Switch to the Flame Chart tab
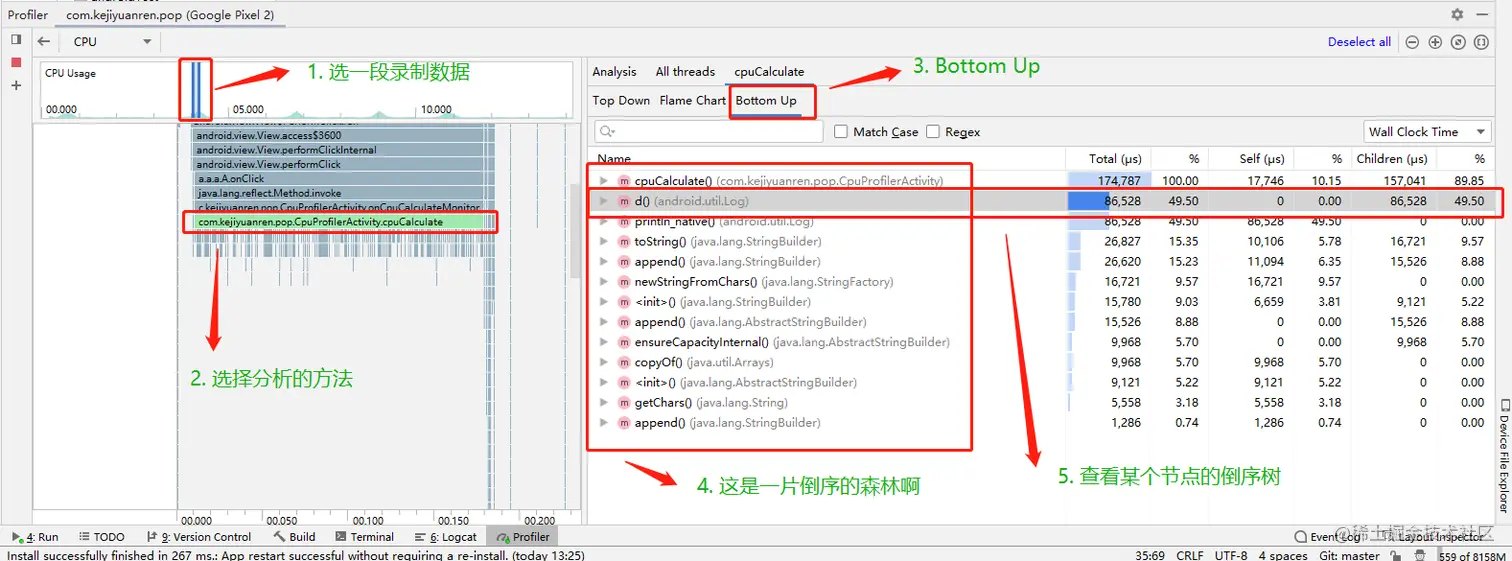 (692, 100)
